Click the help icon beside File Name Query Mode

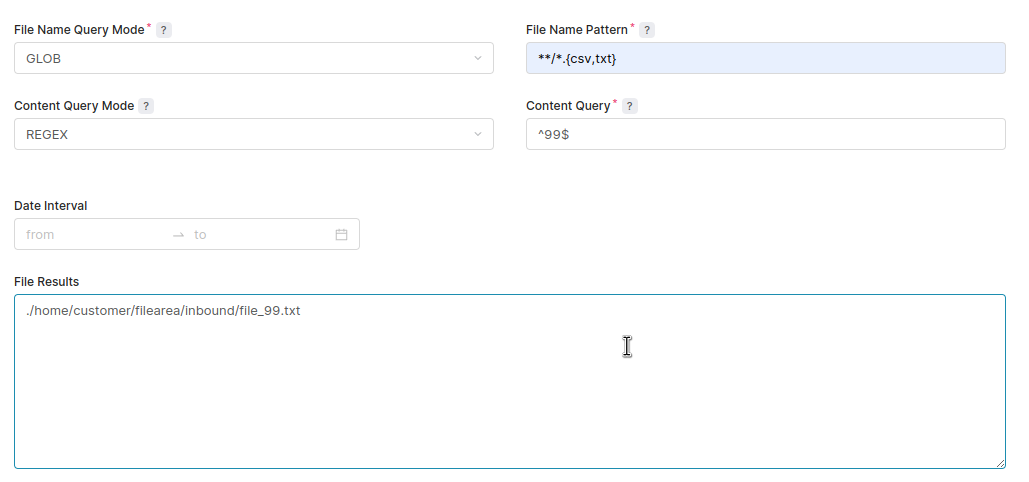[x=164, y=30]
